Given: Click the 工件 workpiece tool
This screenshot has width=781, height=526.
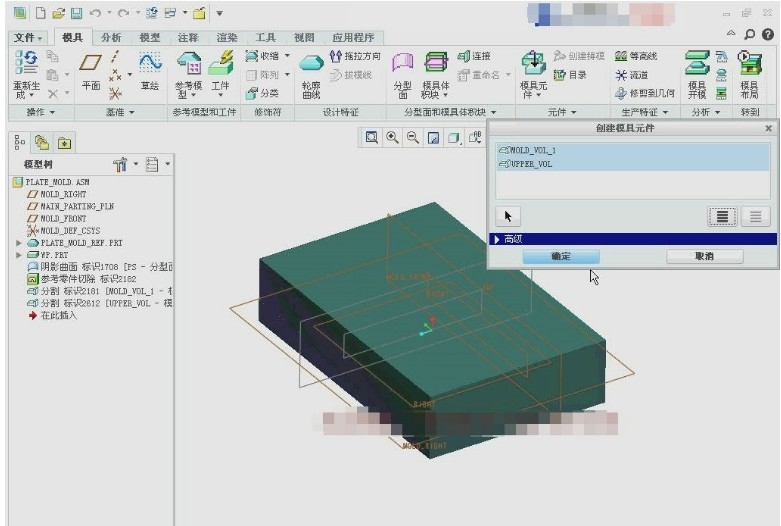Looking at the screenshot, I should 221,75.
